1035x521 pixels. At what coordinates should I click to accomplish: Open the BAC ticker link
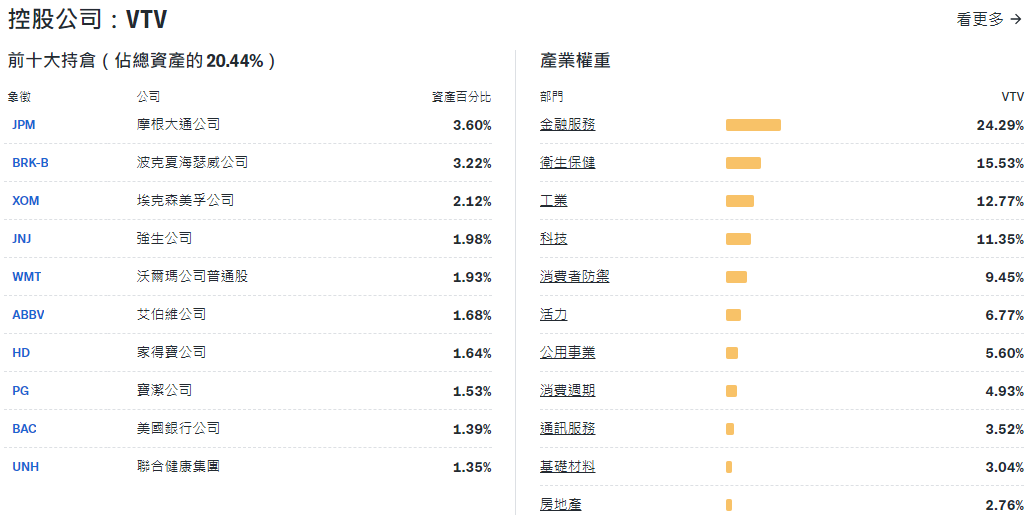point(24,429)
